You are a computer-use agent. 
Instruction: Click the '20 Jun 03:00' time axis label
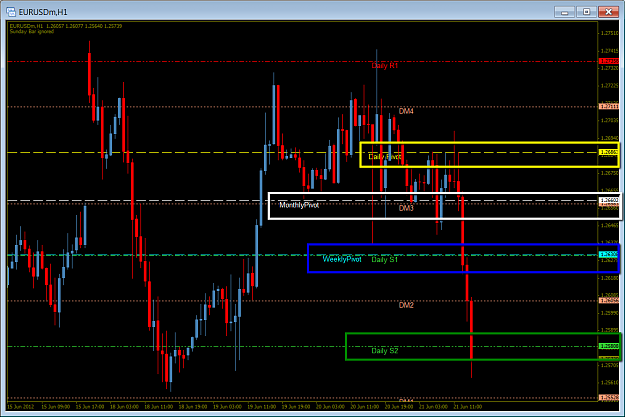[330, 407]
